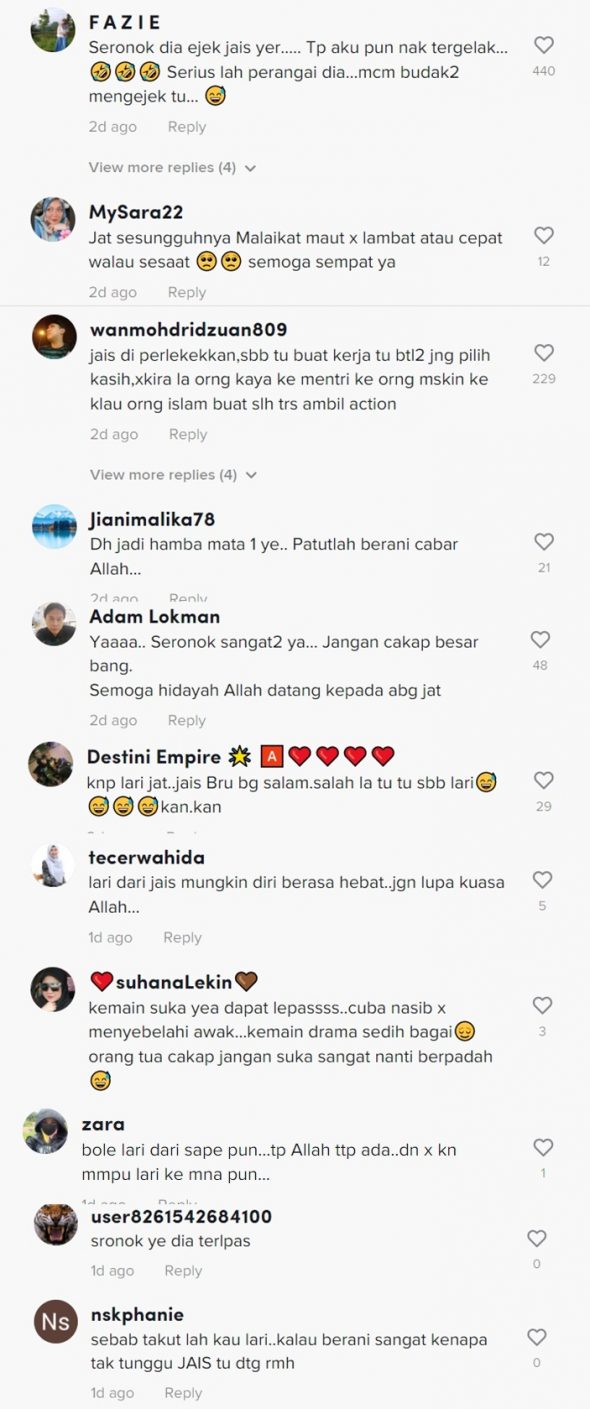590x1409 pixels.
Task: Like tecerwahida's comment
Action: tap(542, 880)
